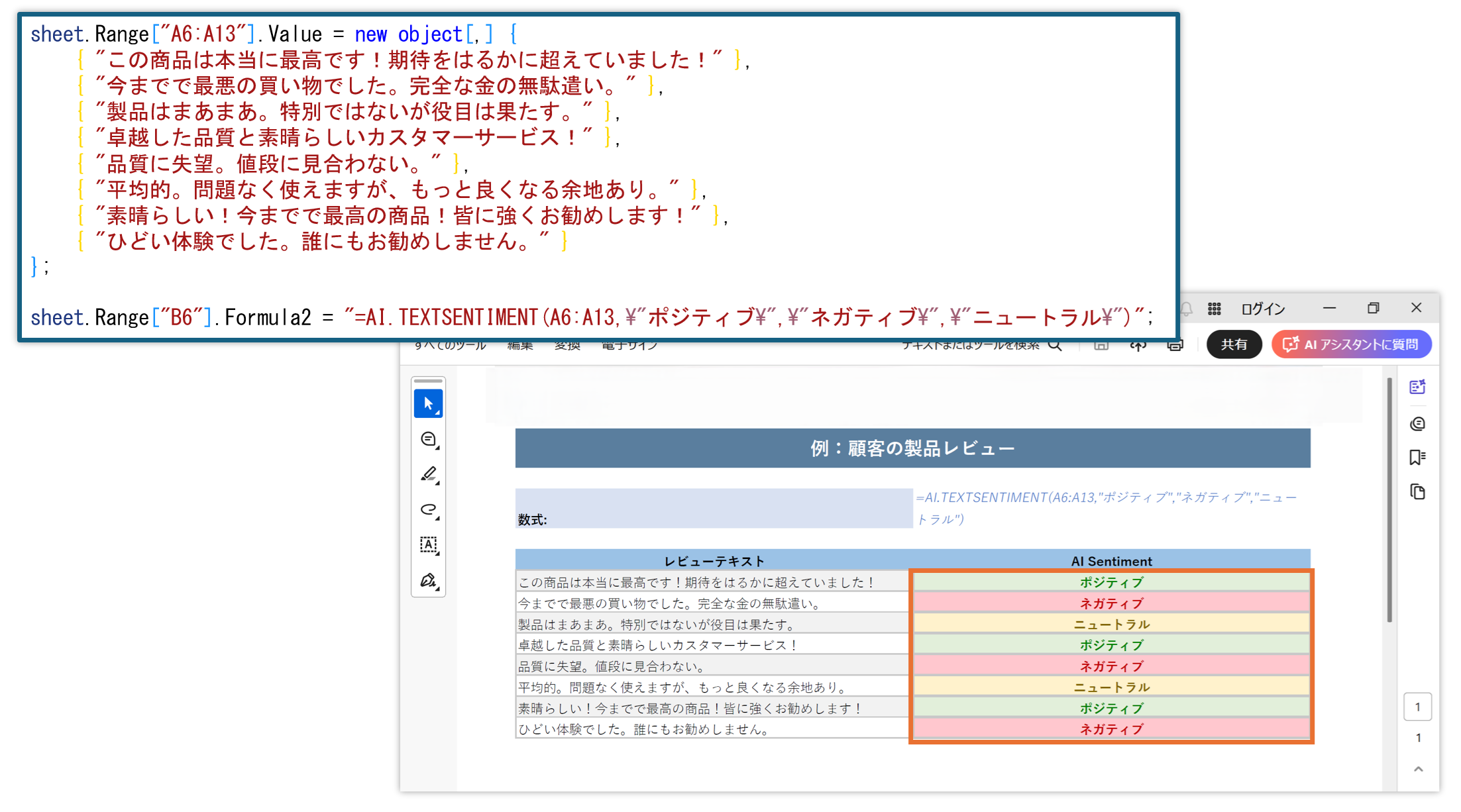Screen dimensions: 1461x812
Task: Select the text box tool
Action: pos(429,545)
